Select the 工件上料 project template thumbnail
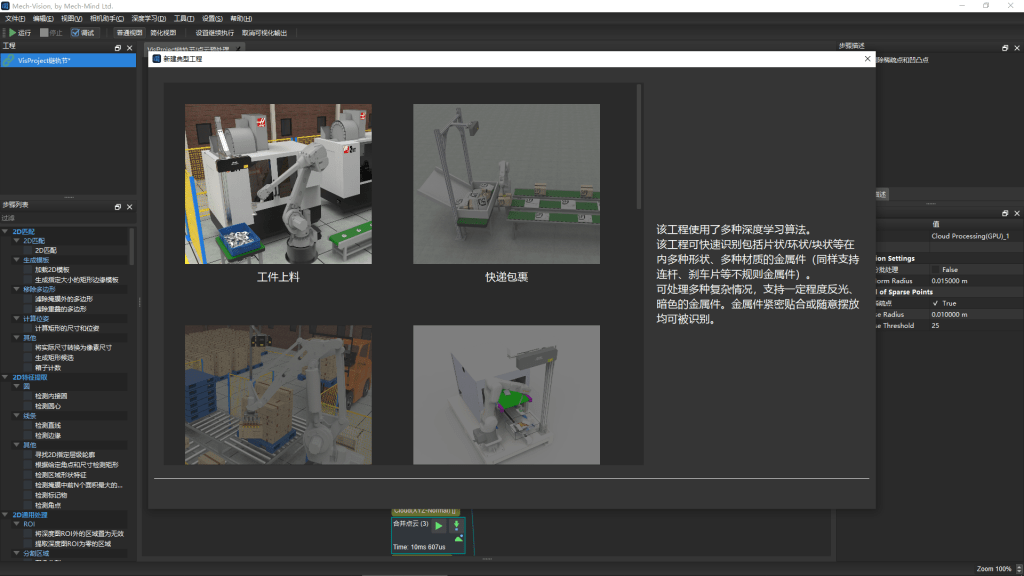This screenshot has height=576, width=1024. coord(278,184)
